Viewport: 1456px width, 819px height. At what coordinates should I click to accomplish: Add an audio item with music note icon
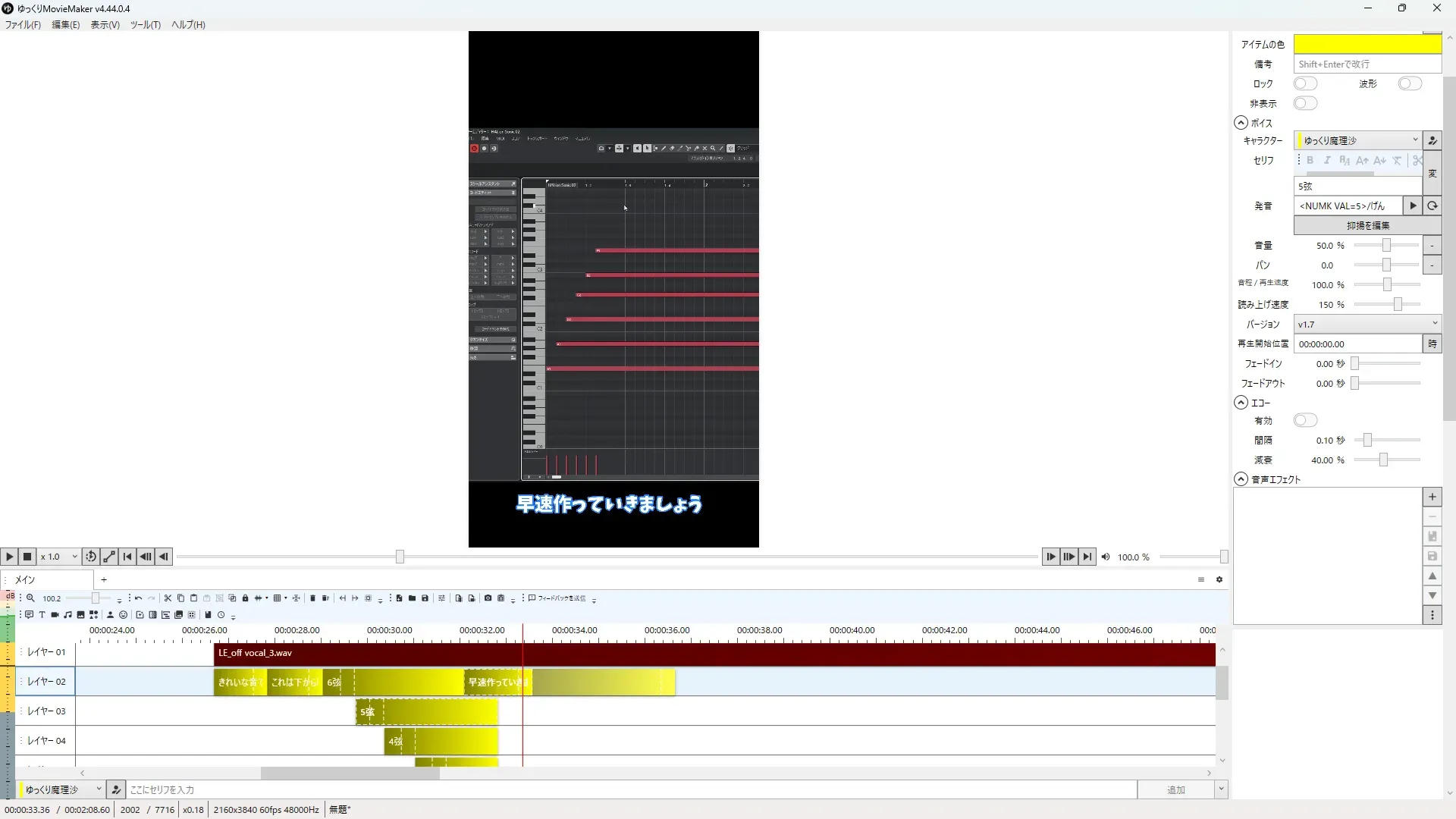pyautogui.click(x=67, y=615)
